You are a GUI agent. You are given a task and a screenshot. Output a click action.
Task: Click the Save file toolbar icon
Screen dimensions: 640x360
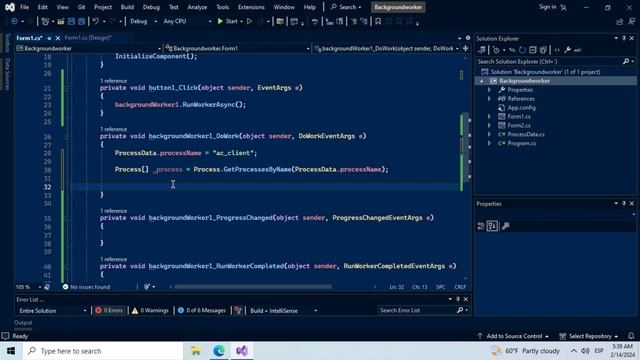click(71, 21)
